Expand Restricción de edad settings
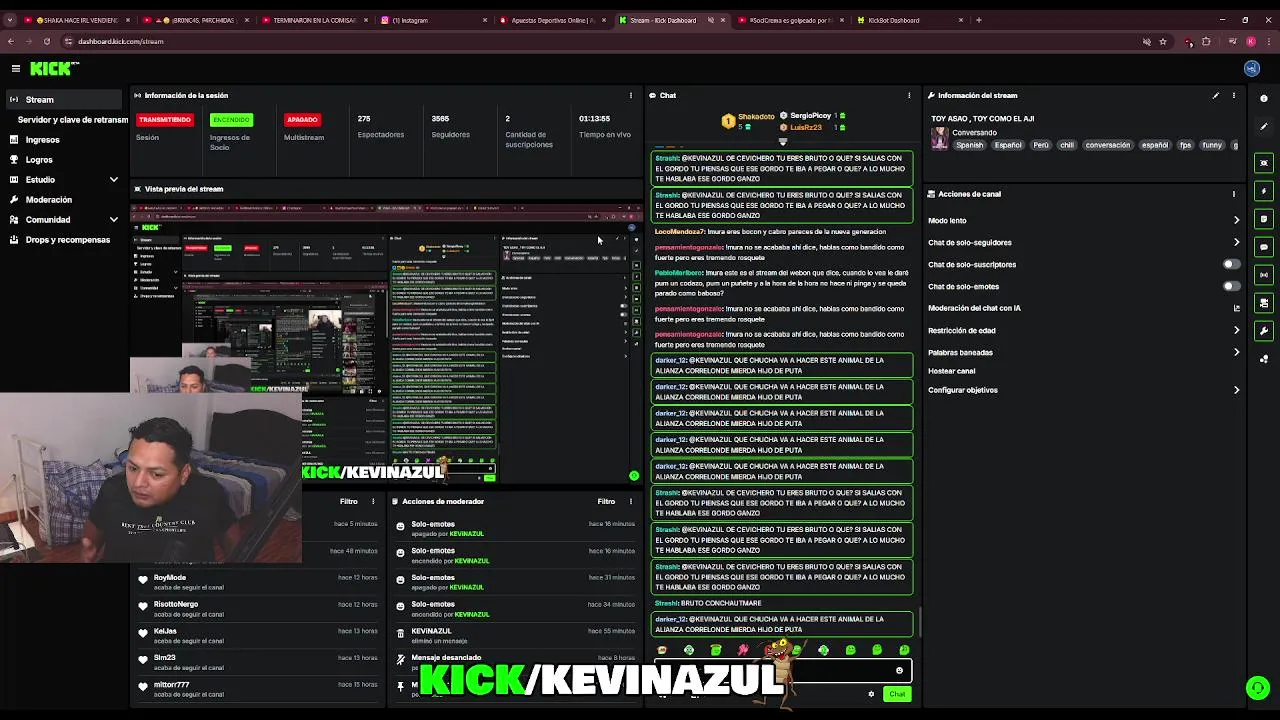 tap(1236, 330)
